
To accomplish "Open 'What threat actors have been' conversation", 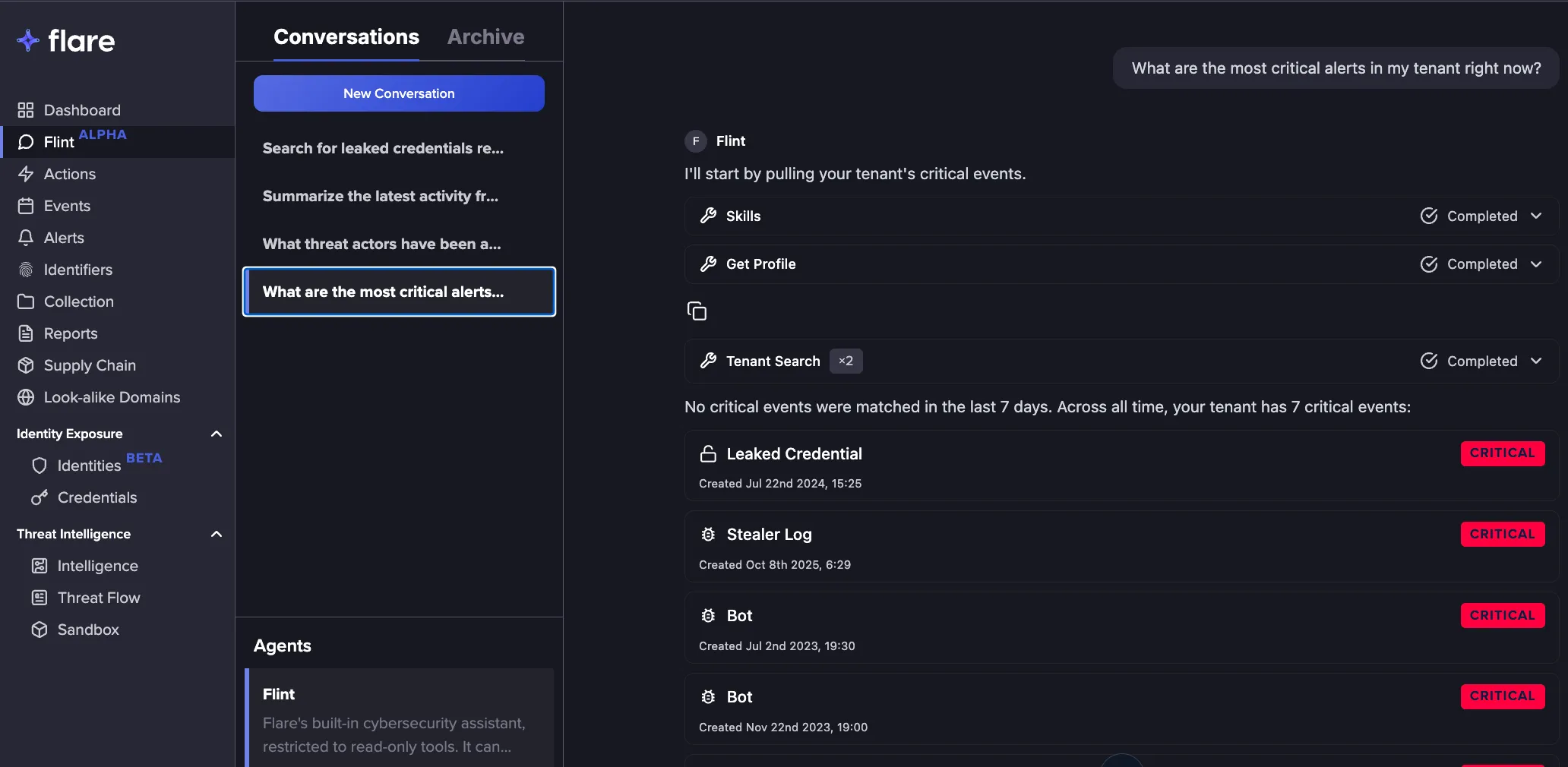I will (399, 244).
